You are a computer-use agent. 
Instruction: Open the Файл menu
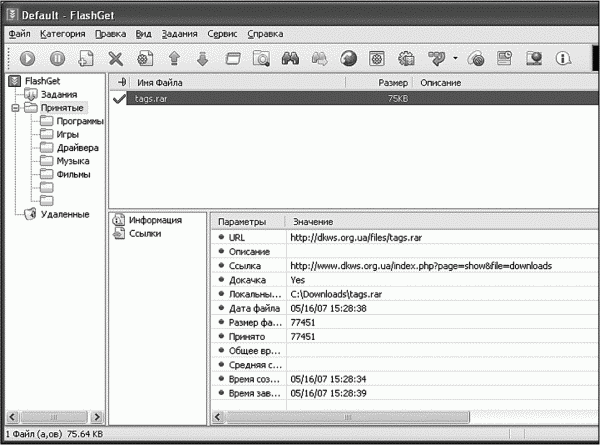point(20,34)
